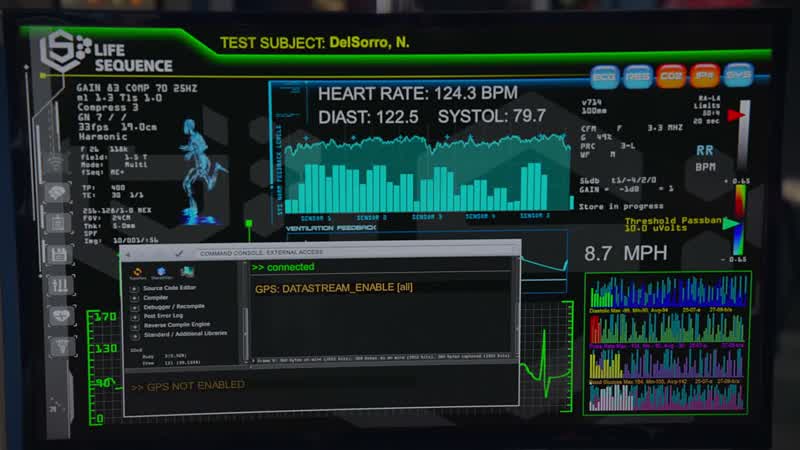The image size is (800, 450).
Task: Open the equalizer sliders sidebar icon
Action: point(60,286)
